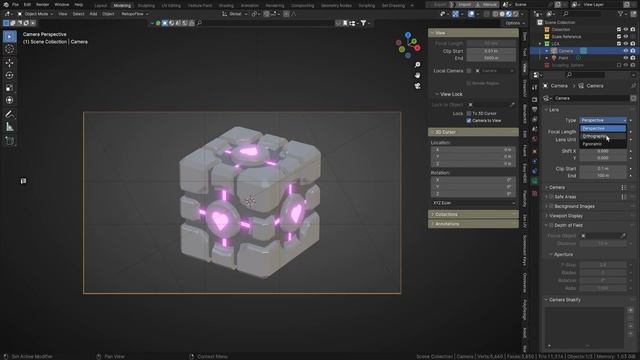Click the viewport zoom magnifier icon
The width and height of the screenshot is (640, 360).
coord(417,65)
